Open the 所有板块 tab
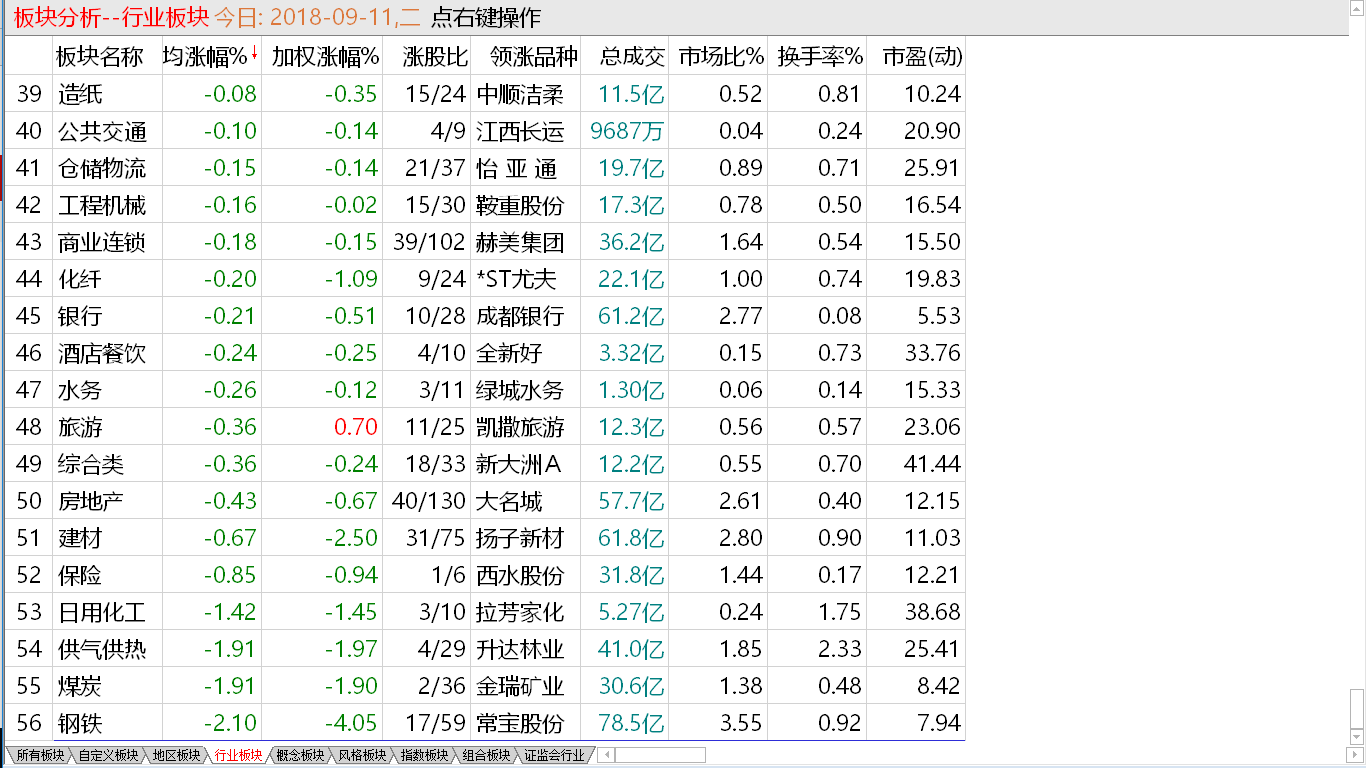1366x768 pixels. tap(40, 755)
